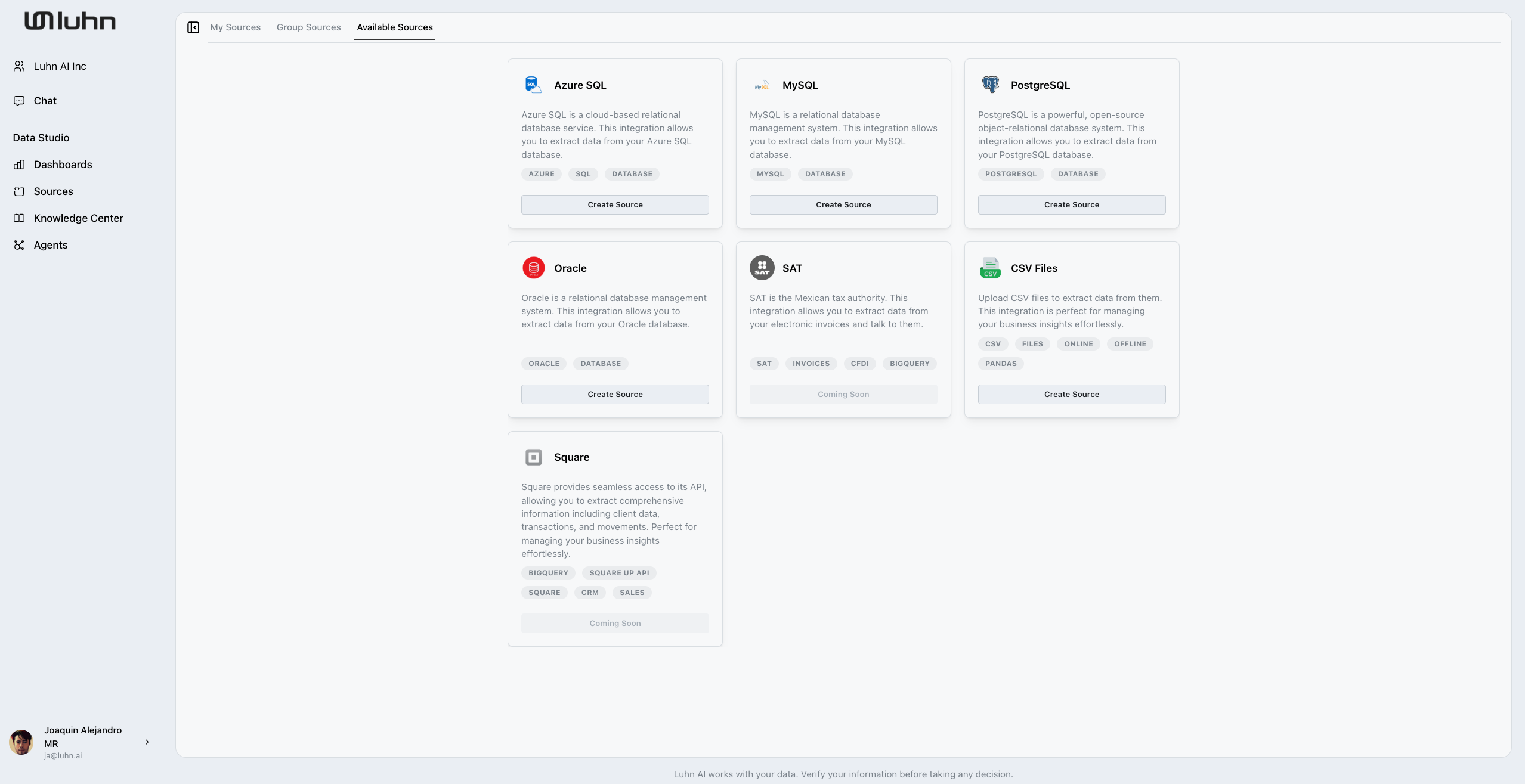This screenshot has width=1525, height=784.
Task: Click the Luhn logo
Action: point(70,21)
